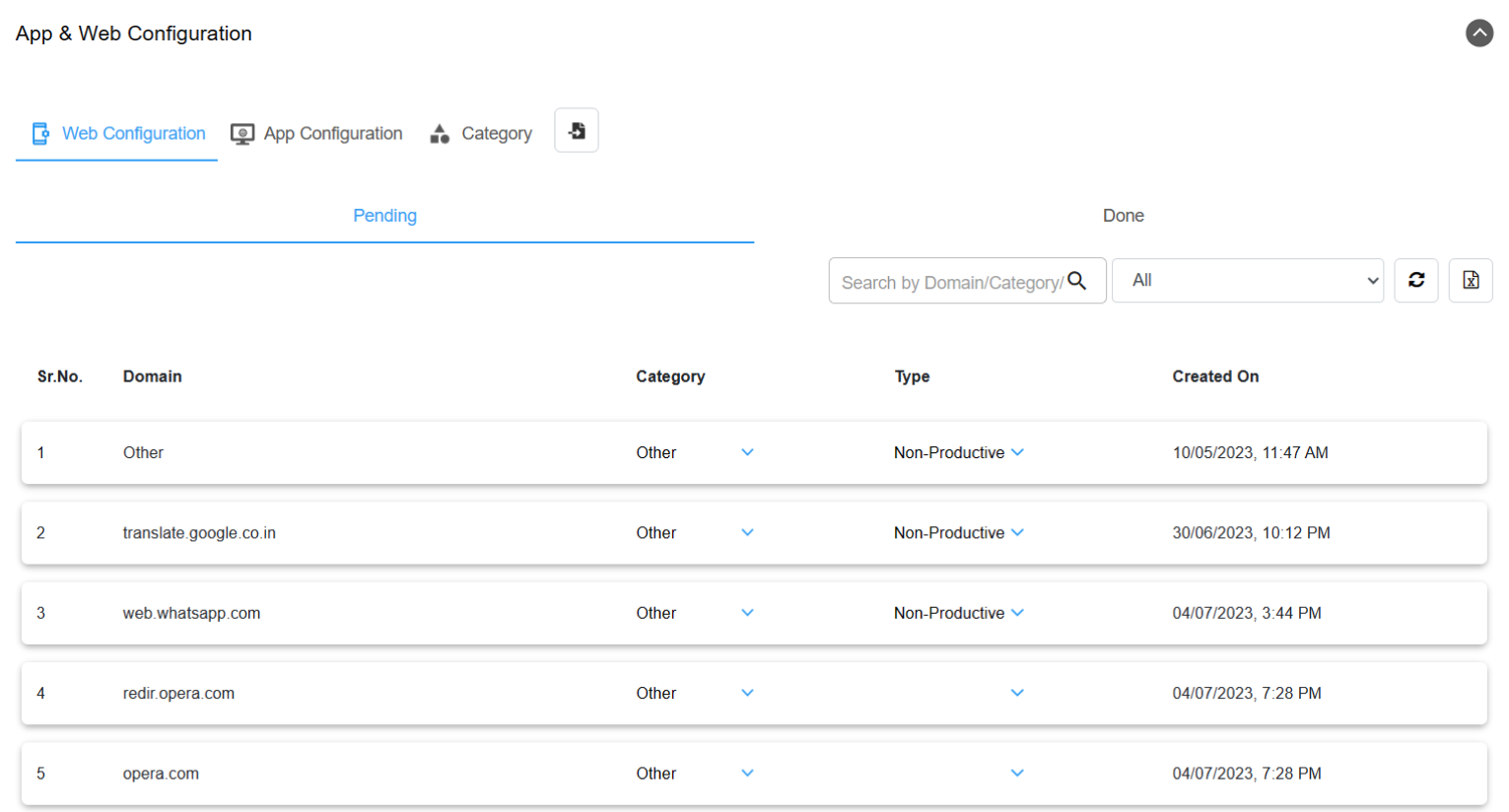Viewport: 1509px width, 812px height.
Task: Click the Sr.No. column header
Action: click(60, 376)
